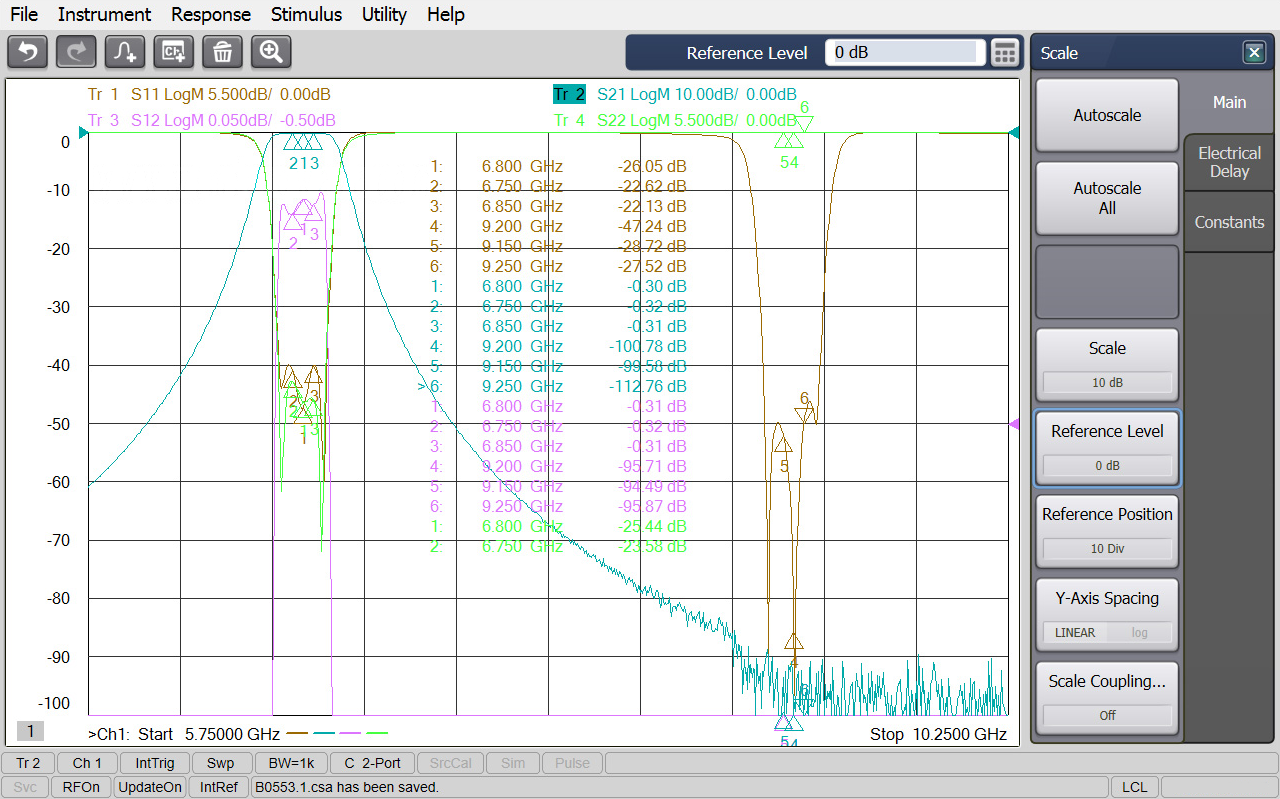Viewport: 1280px width, 799px height.
Task: Click the Undo arrow icon
Action: pyautogui.click(x=28, y=52)
